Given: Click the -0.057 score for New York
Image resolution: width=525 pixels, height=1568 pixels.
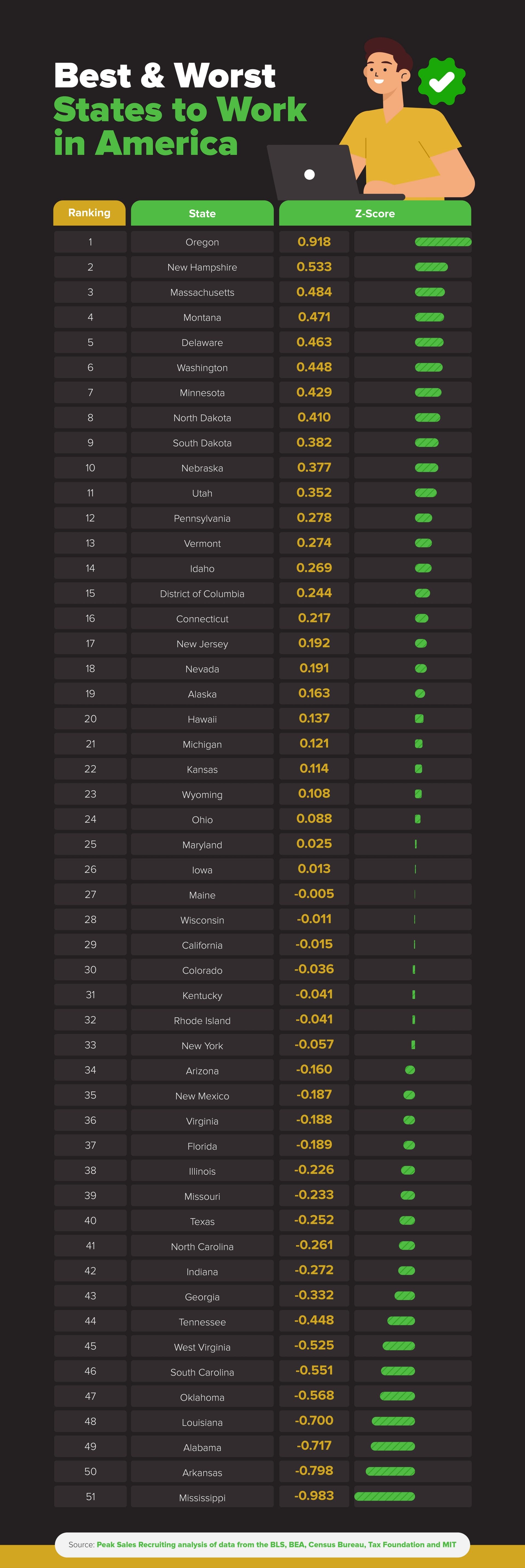Looking at the screenshot, I should [314, 1044].
